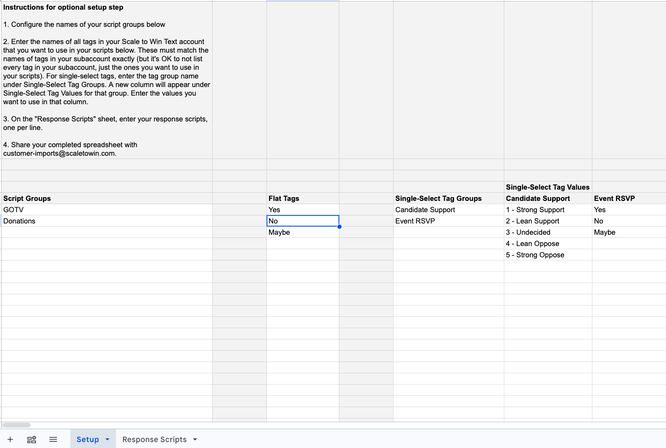666x448 pixels.
Task: Select the Single-Select Tag Values header cell
Action: coord(548,187)
